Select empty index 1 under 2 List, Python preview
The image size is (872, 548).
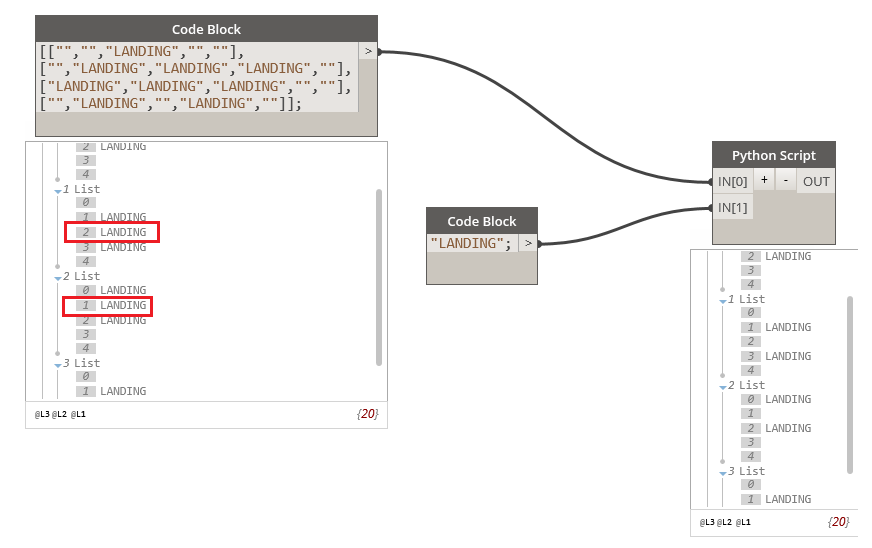(x=751, y=413)
